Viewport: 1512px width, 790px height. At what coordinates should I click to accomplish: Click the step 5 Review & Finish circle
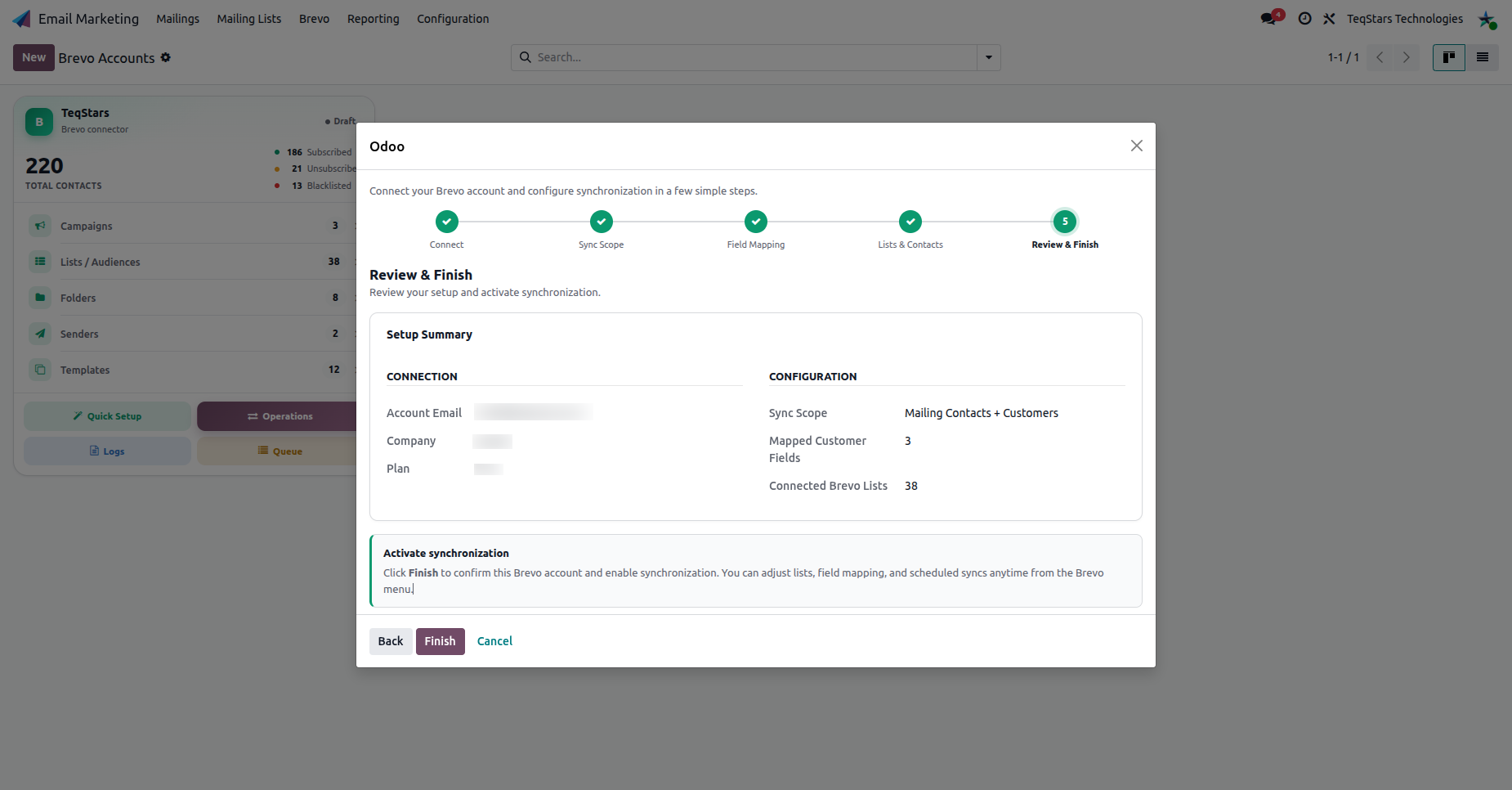coord(1065,222)
